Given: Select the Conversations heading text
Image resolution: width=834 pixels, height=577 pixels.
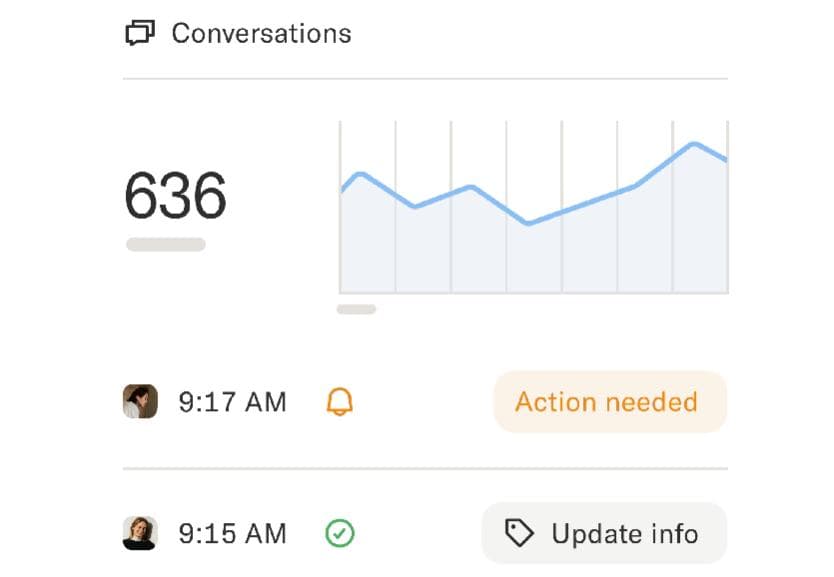Looking at the screenshot, I should [x=261, y=33].
